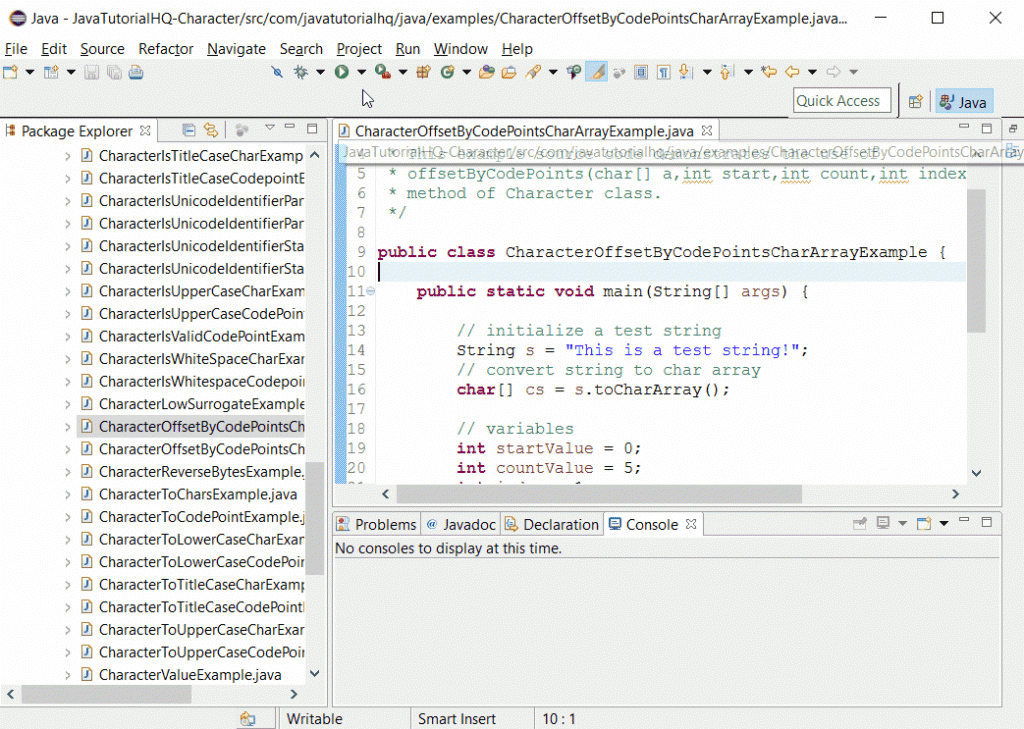Print the file using the printer icon
The height and width of the screenshot is (729, 1024).
pyautogui.click(x=135, y=72)
